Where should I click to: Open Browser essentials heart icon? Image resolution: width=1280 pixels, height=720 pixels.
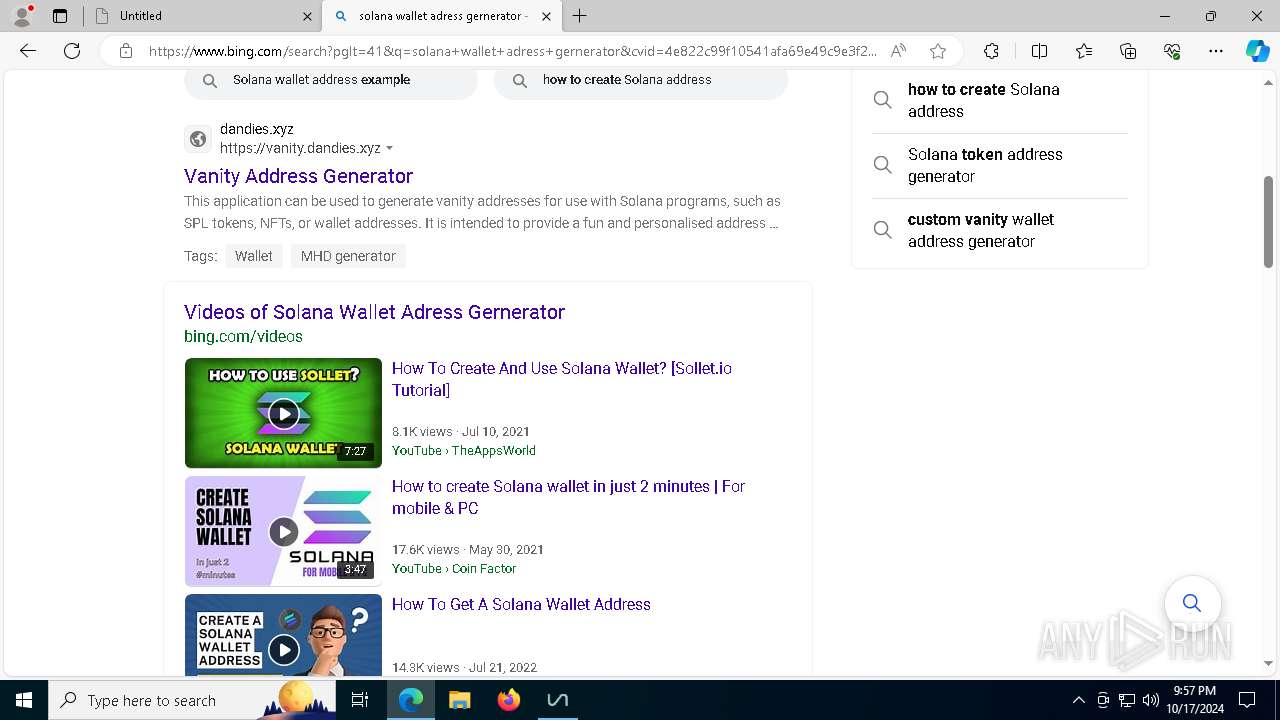(x=1172, y=51)
